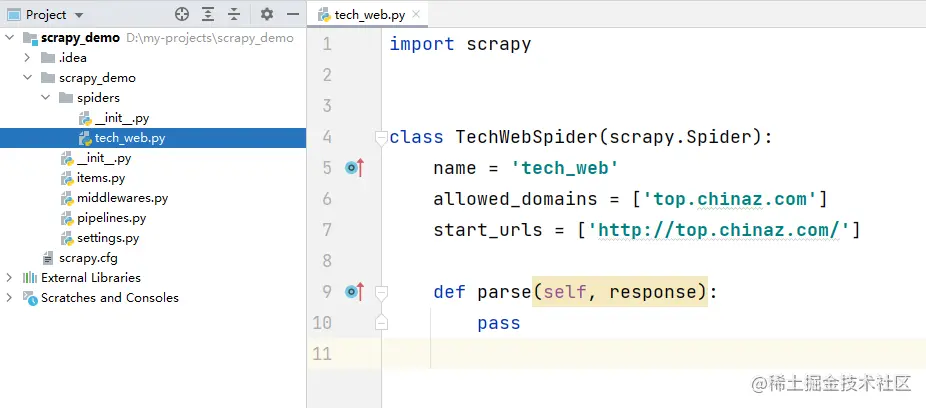Select the spiders folder

(90, 98)
